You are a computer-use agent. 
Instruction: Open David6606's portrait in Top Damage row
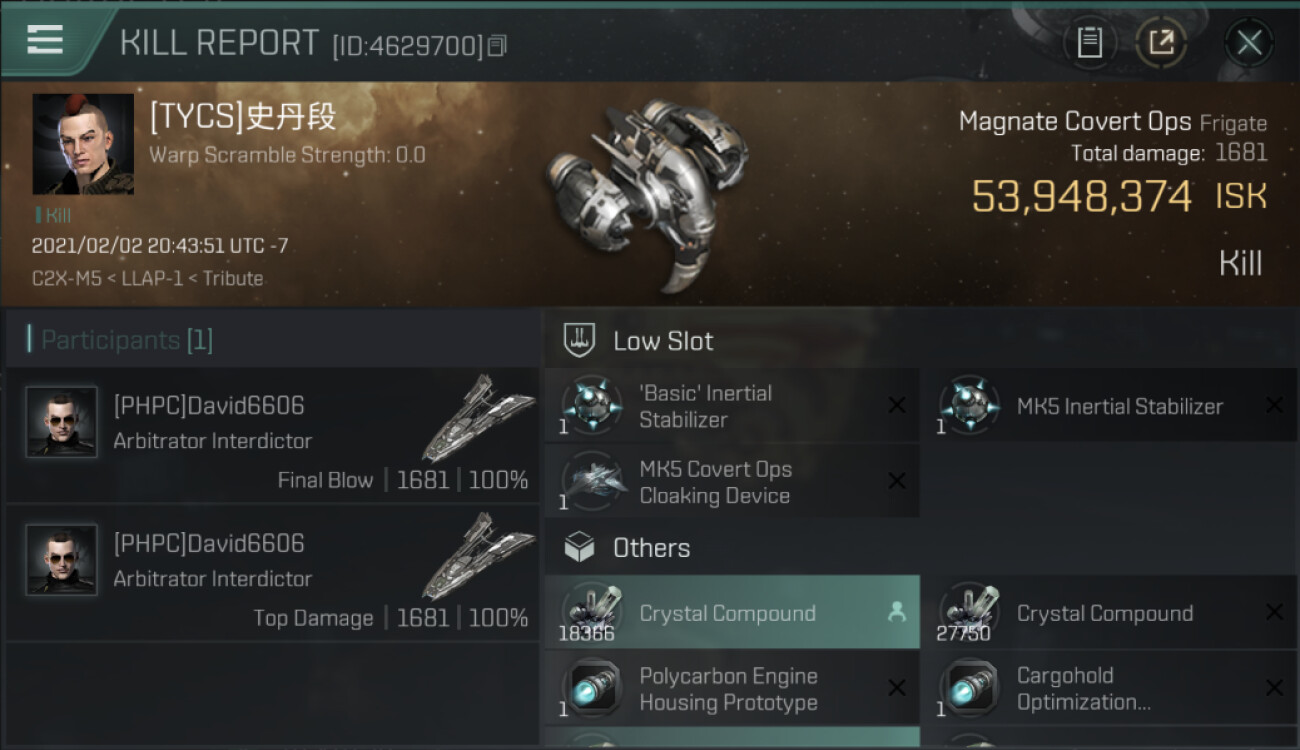tap(62, 560)
